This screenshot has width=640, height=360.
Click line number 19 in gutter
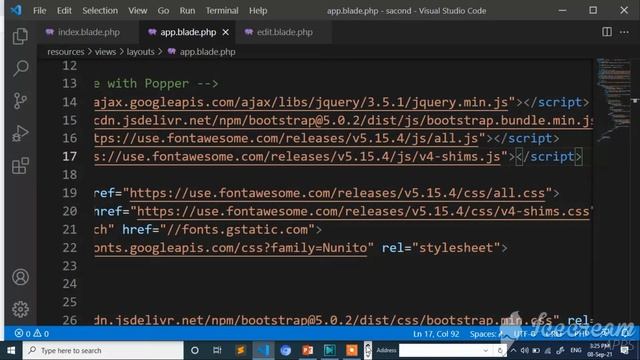[69, 193]
